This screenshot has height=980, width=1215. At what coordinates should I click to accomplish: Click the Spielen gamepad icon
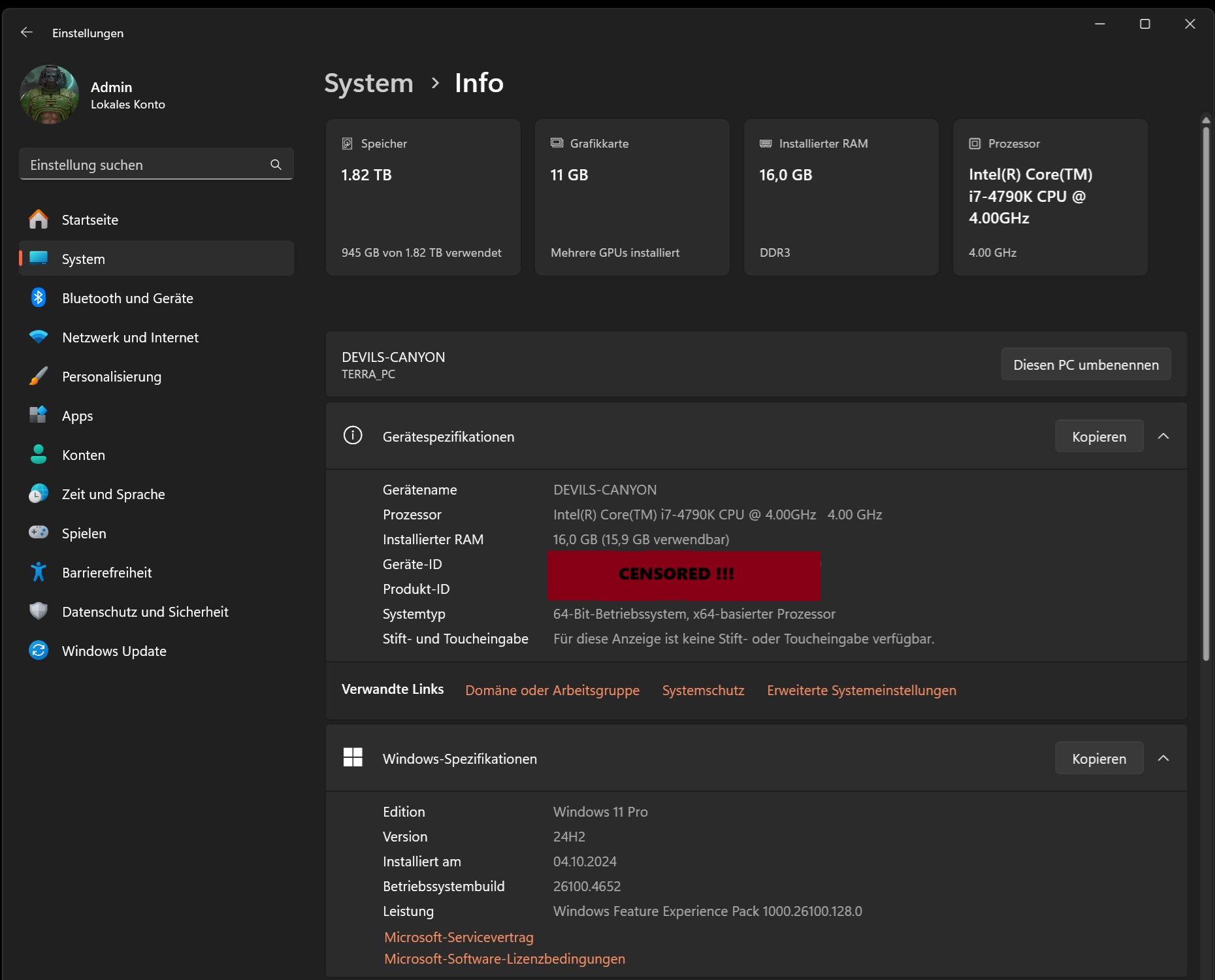tap(39, 532)
